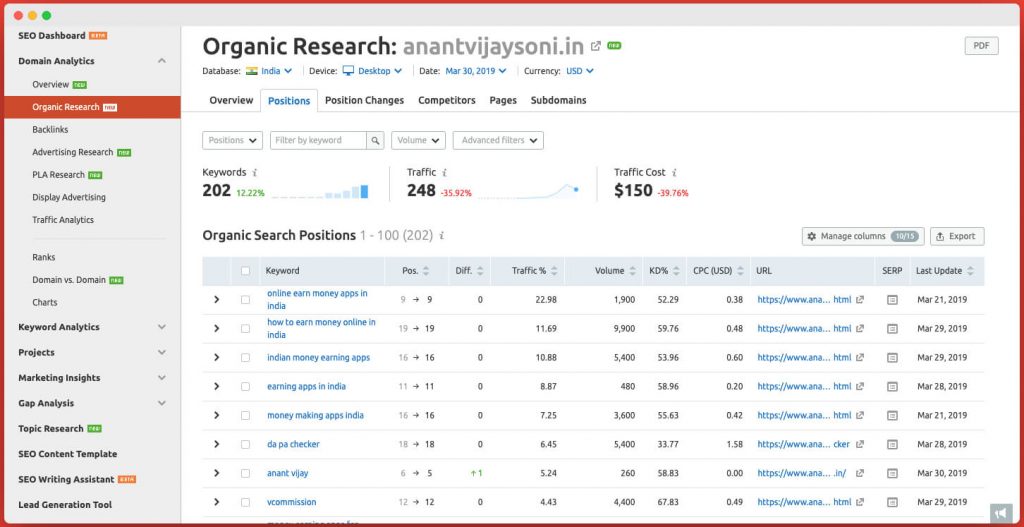Expand the Gap Analysis sidebar section
The height and width of the screenshot is (527, 1024).
click(162, 404)
